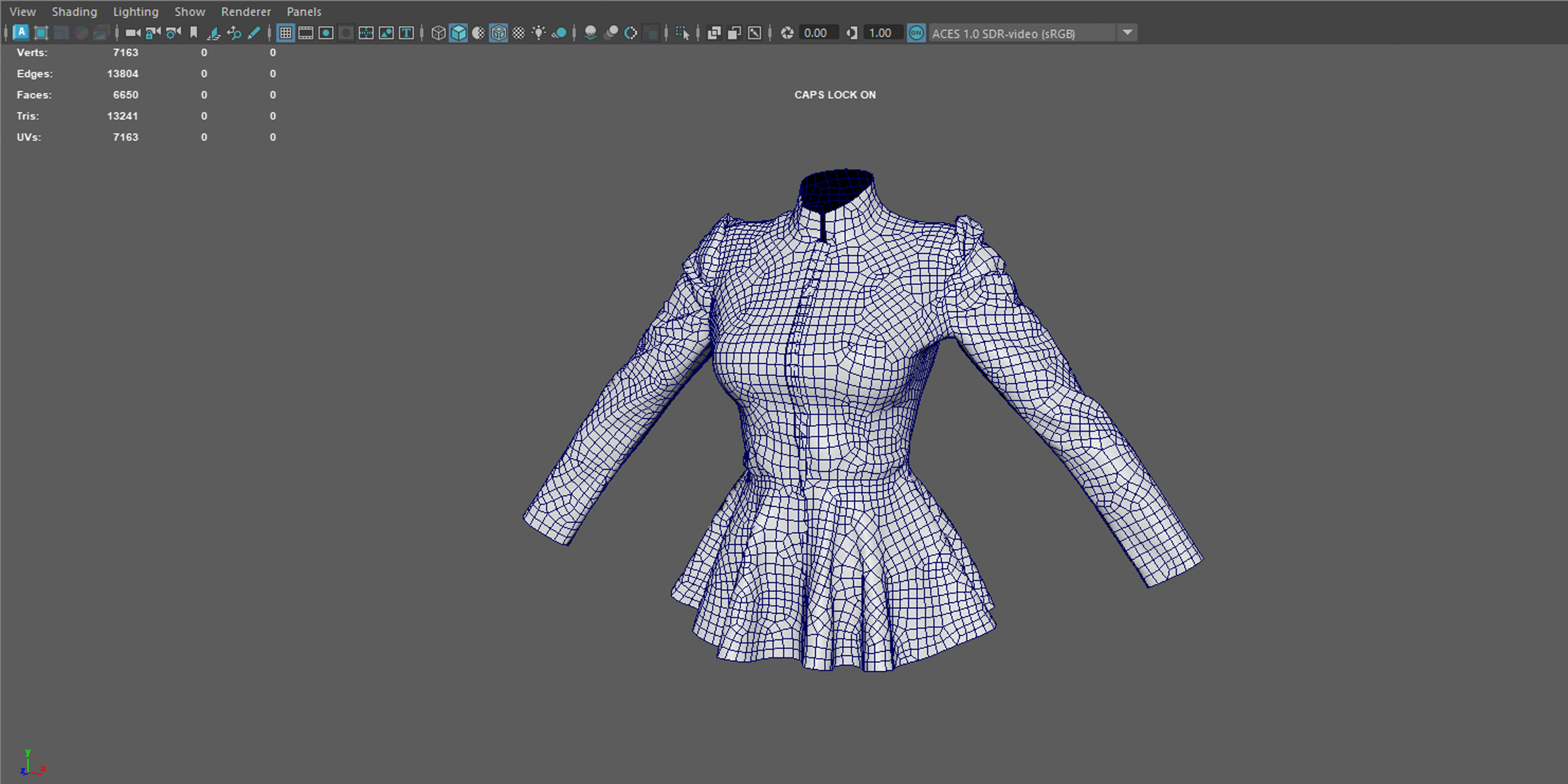Toggle the Resolution Gate display
This screenshot has height=784, width=1568.
326,33
